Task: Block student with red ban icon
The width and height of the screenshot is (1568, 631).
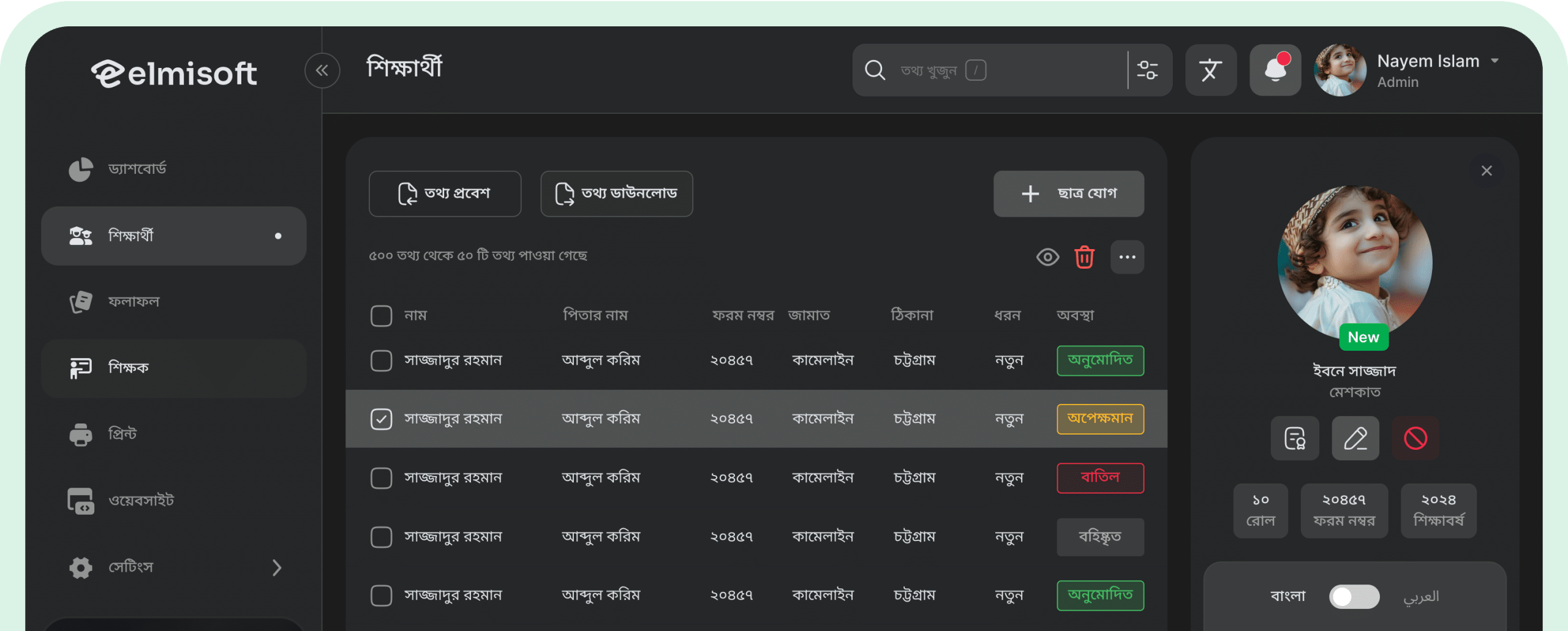Action: click(1415, 438)
